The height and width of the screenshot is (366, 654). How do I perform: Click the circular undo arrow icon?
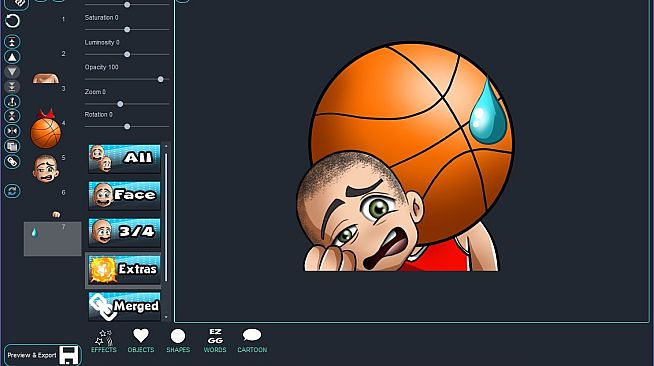click(12, 21)
